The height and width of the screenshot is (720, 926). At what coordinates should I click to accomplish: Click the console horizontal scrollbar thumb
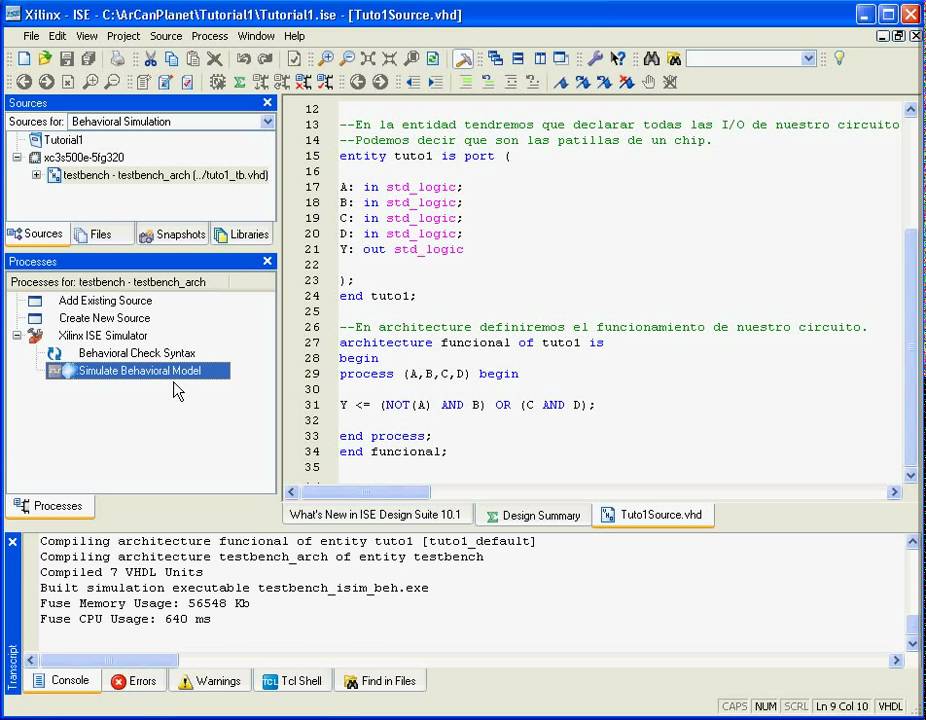tap(109, 660)
